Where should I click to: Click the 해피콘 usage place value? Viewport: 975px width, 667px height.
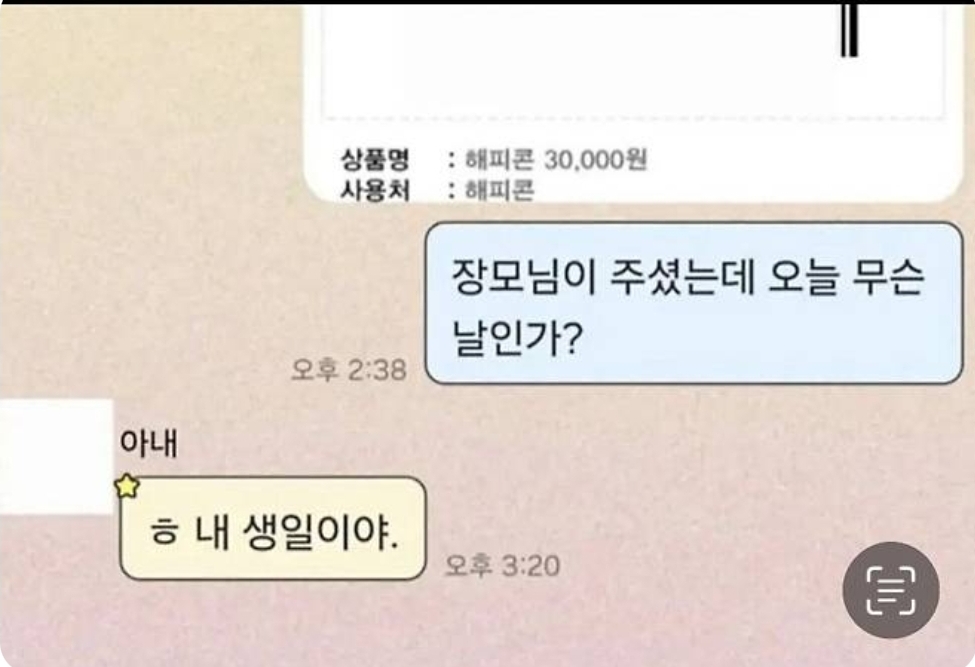pos(499,190)
